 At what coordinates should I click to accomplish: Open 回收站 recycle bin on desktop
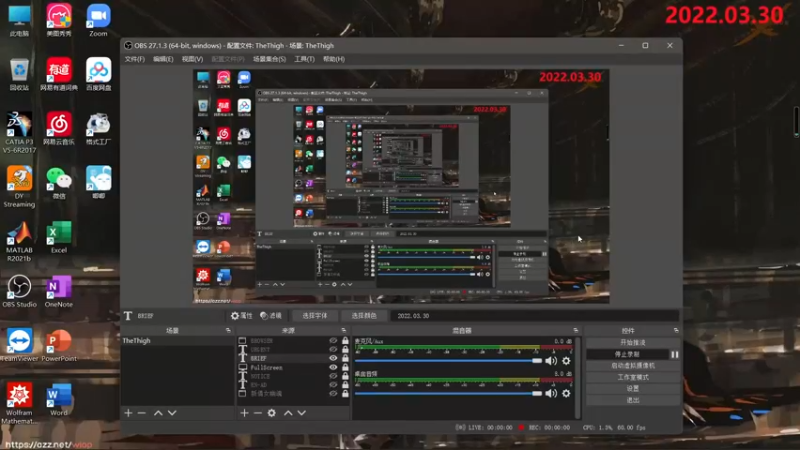tap(19, 74)
